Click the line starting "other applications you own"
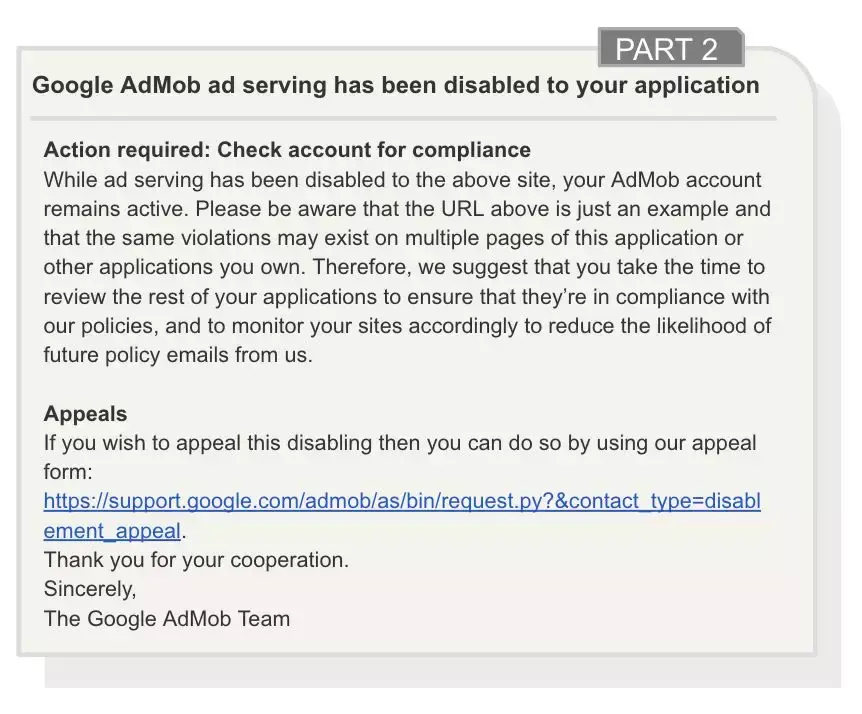Image resolution: width=862 pixels, height=714 pixels. (404, 268)
